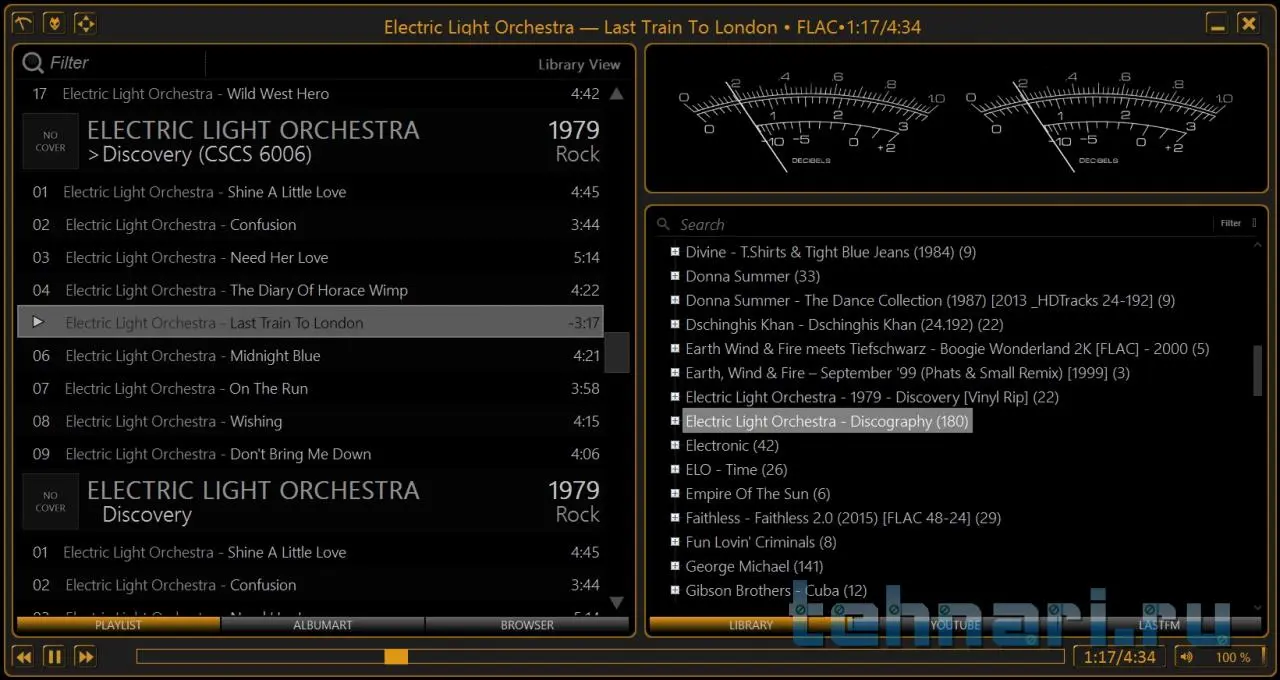Switch to the Library tab
Screen dimensions: 1280x680
click(751, 625)
